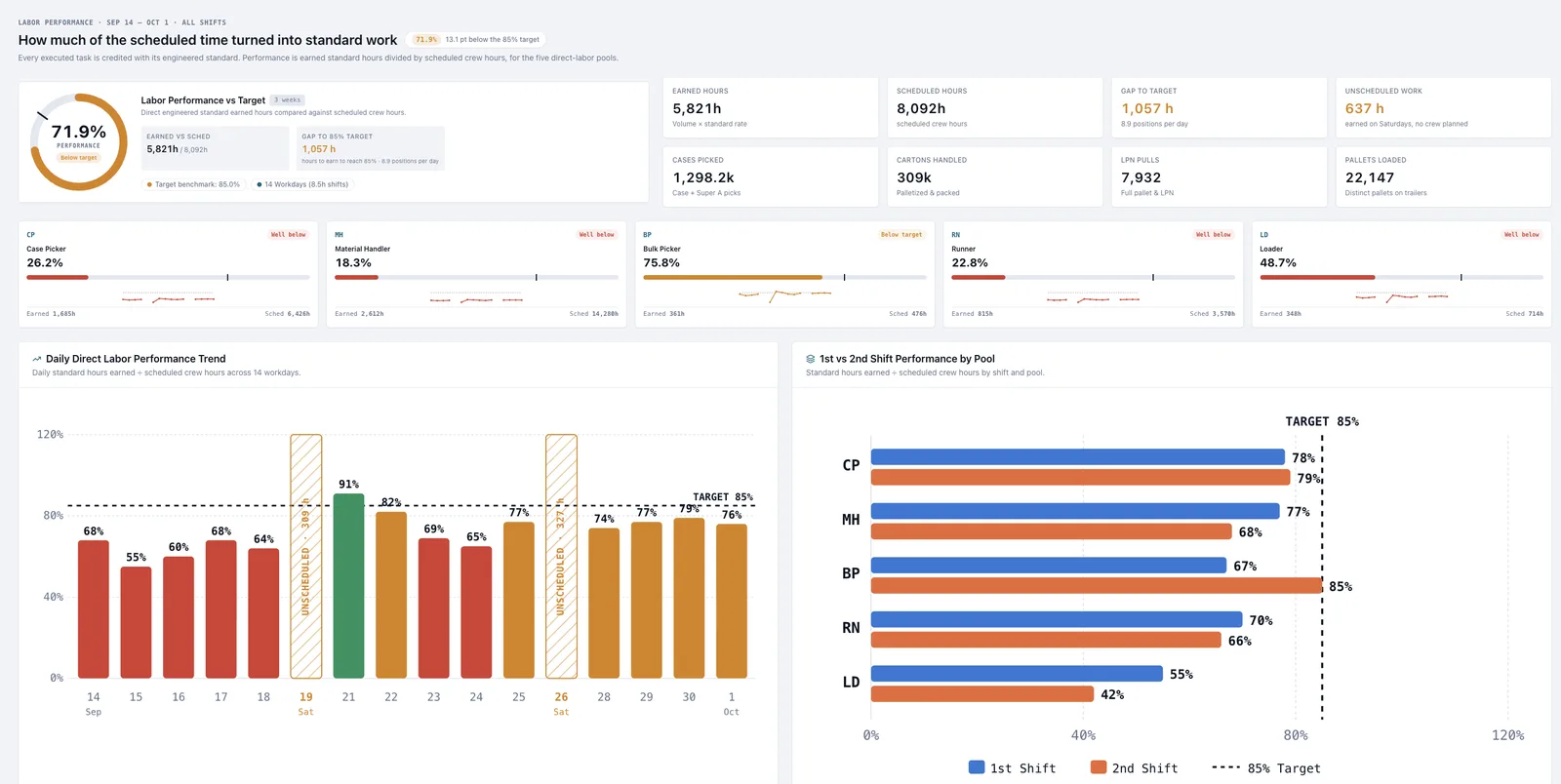Click the hatched unscheduled bar for Sat 26
The width and height of the screenshot is (1561, 784).
[x=561, y=557]
